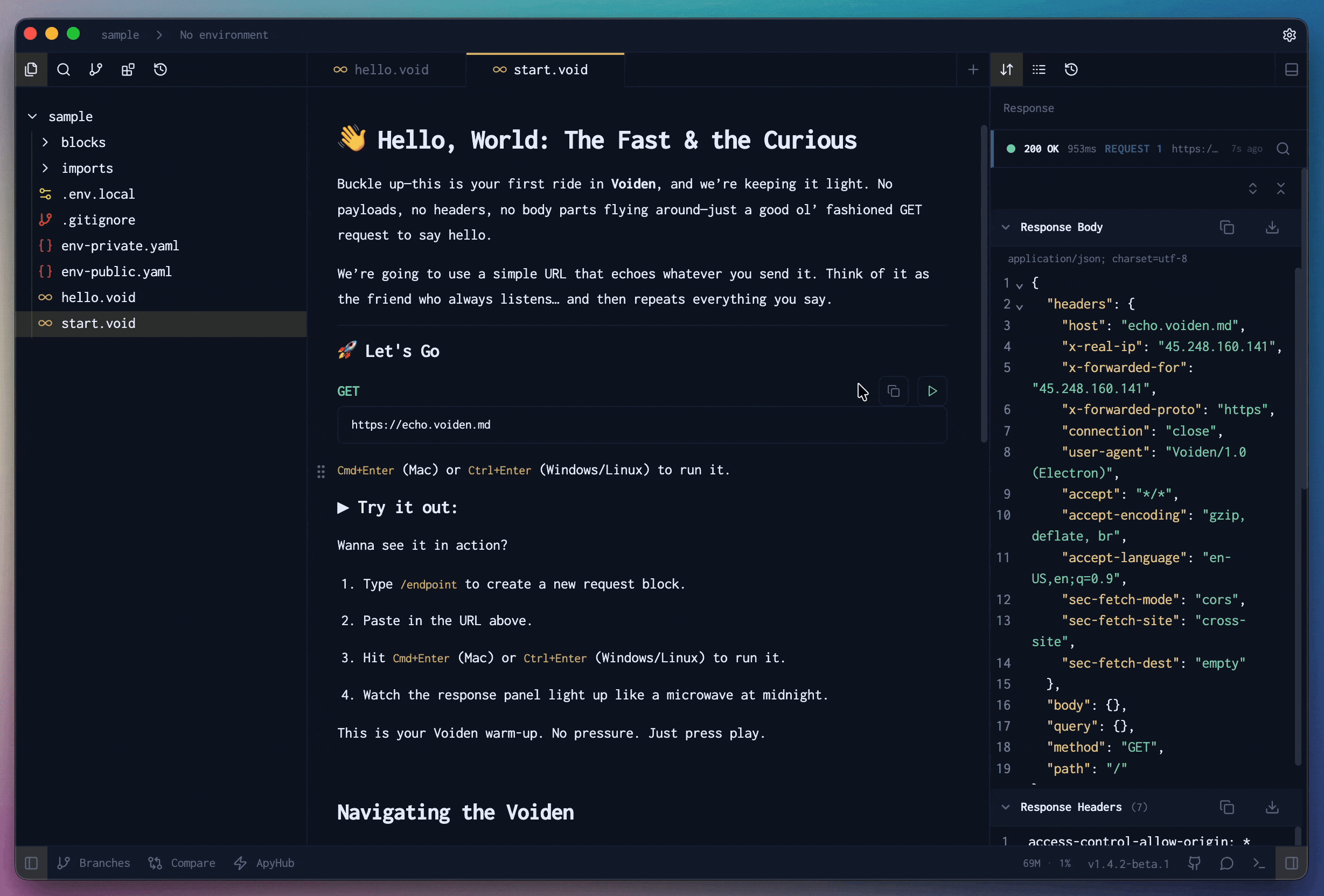Click the application/json content type label
This screenshot has height=896, width=1324.
[1097, 258]
